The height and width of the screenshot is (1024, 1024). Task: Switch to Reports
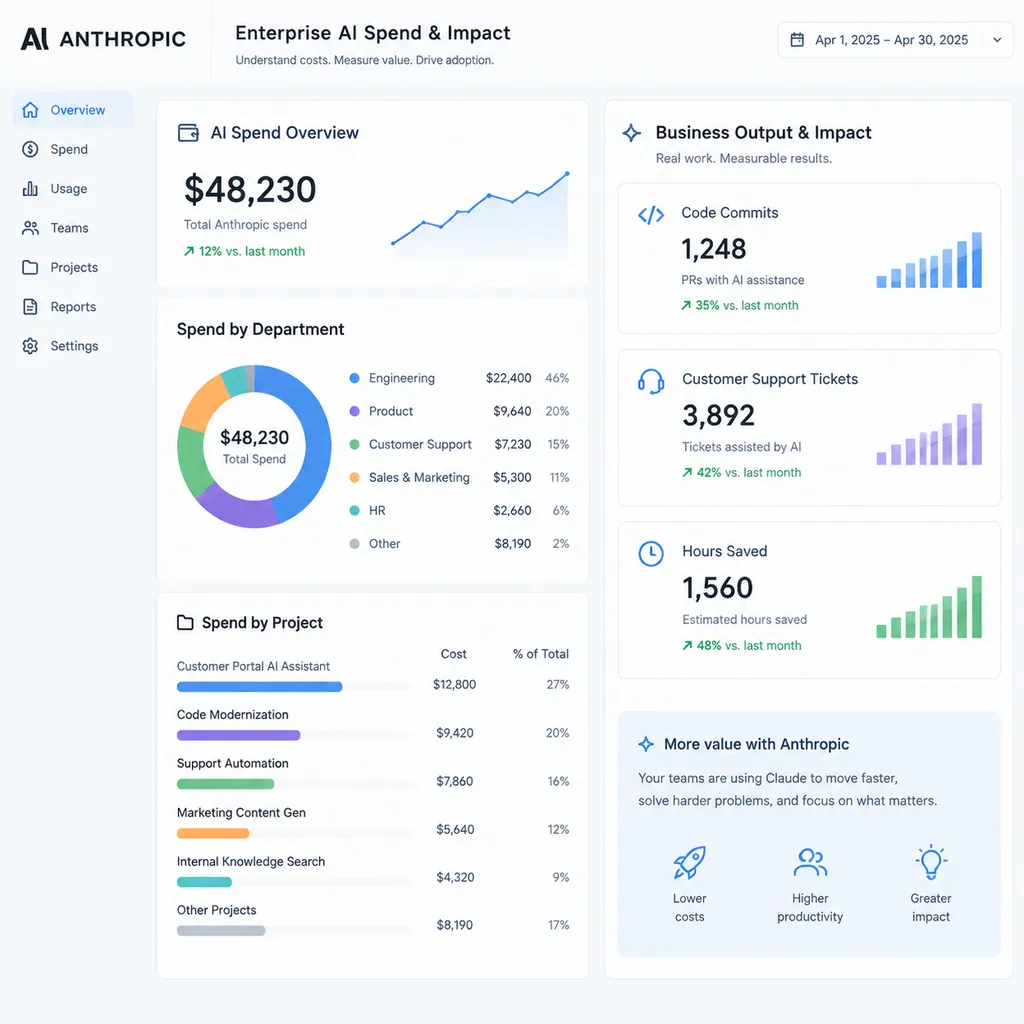tap(73, 307)
